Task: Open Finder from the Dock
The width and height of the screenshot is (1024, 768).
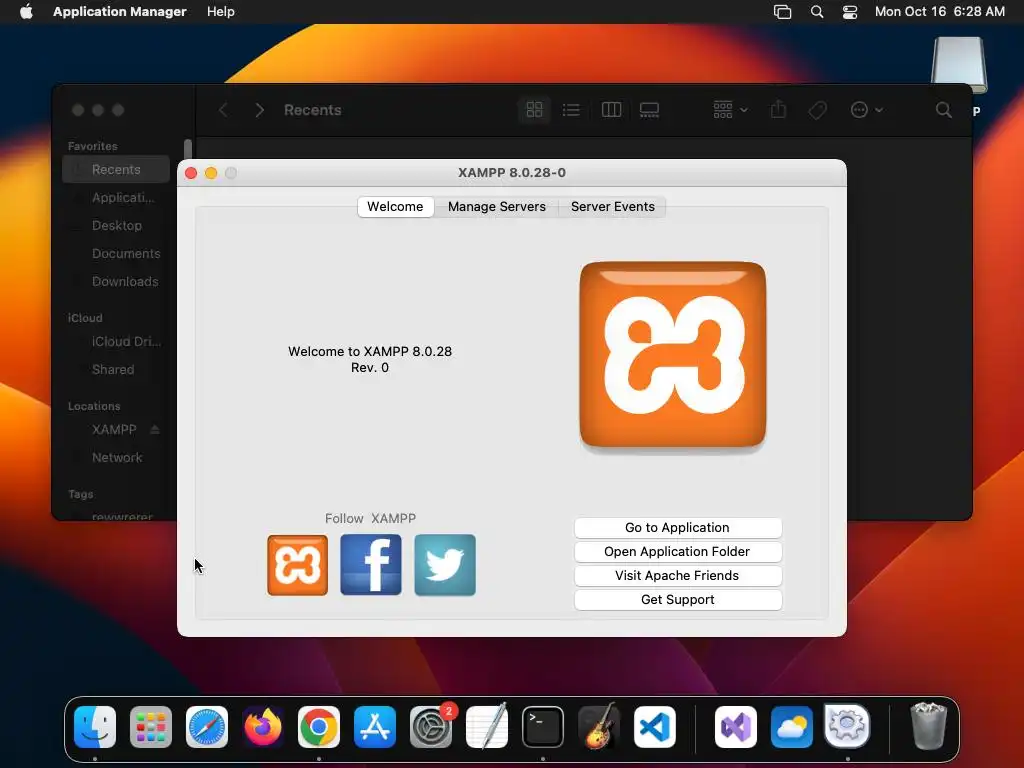Action: click(x=95, y=727)
